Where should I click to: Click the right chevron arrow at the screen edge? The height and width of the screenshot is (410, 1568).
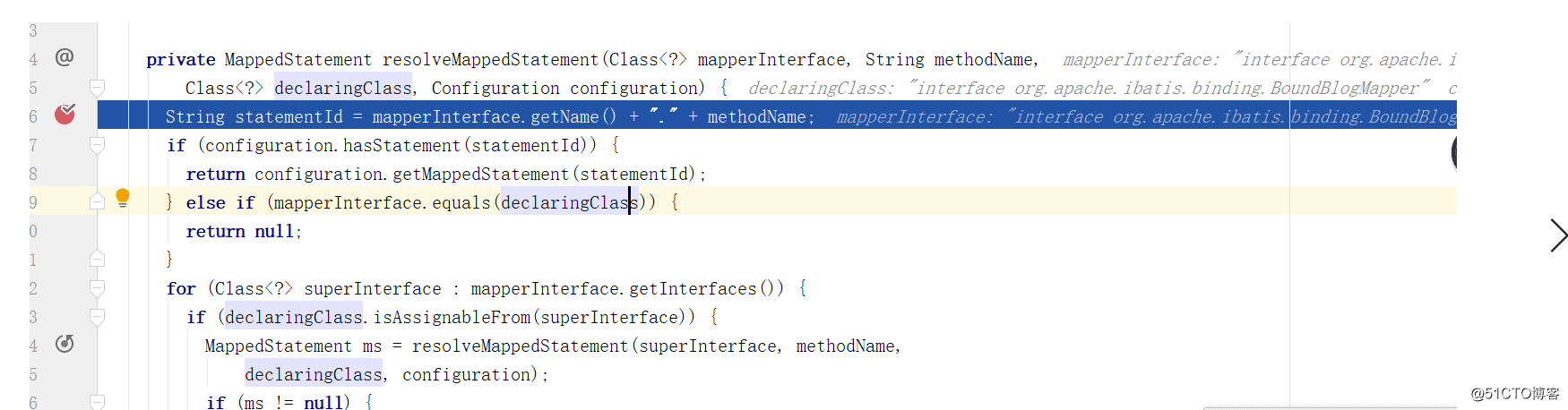point(1558,235)
